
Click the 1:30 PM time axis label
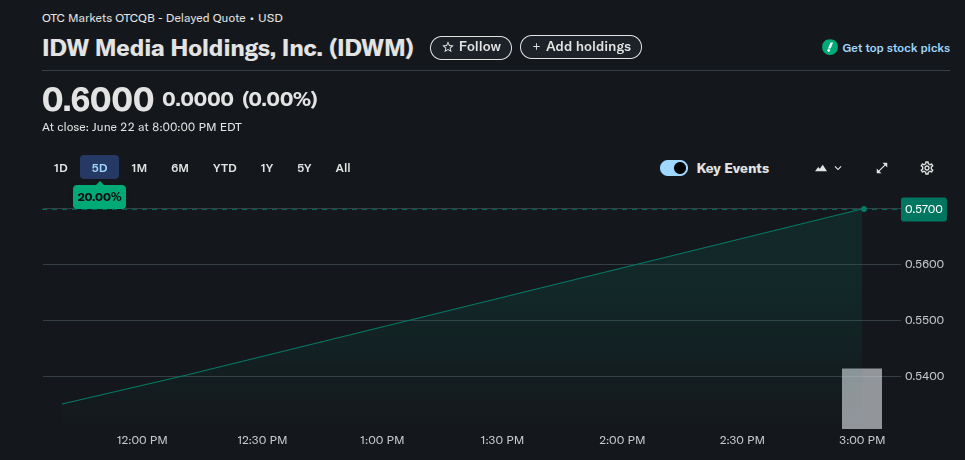(x=502, y=440)
